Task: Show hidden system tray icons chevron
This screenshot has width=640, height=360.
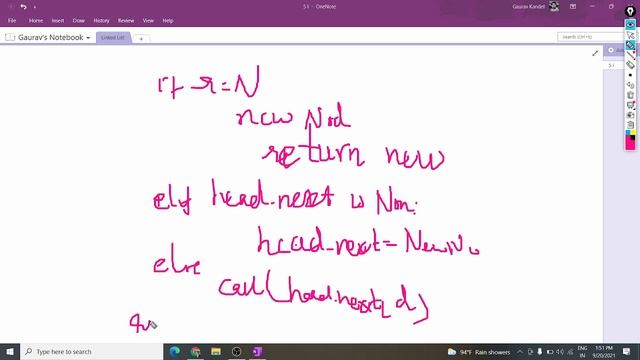Action: click(x=520, y=352)
